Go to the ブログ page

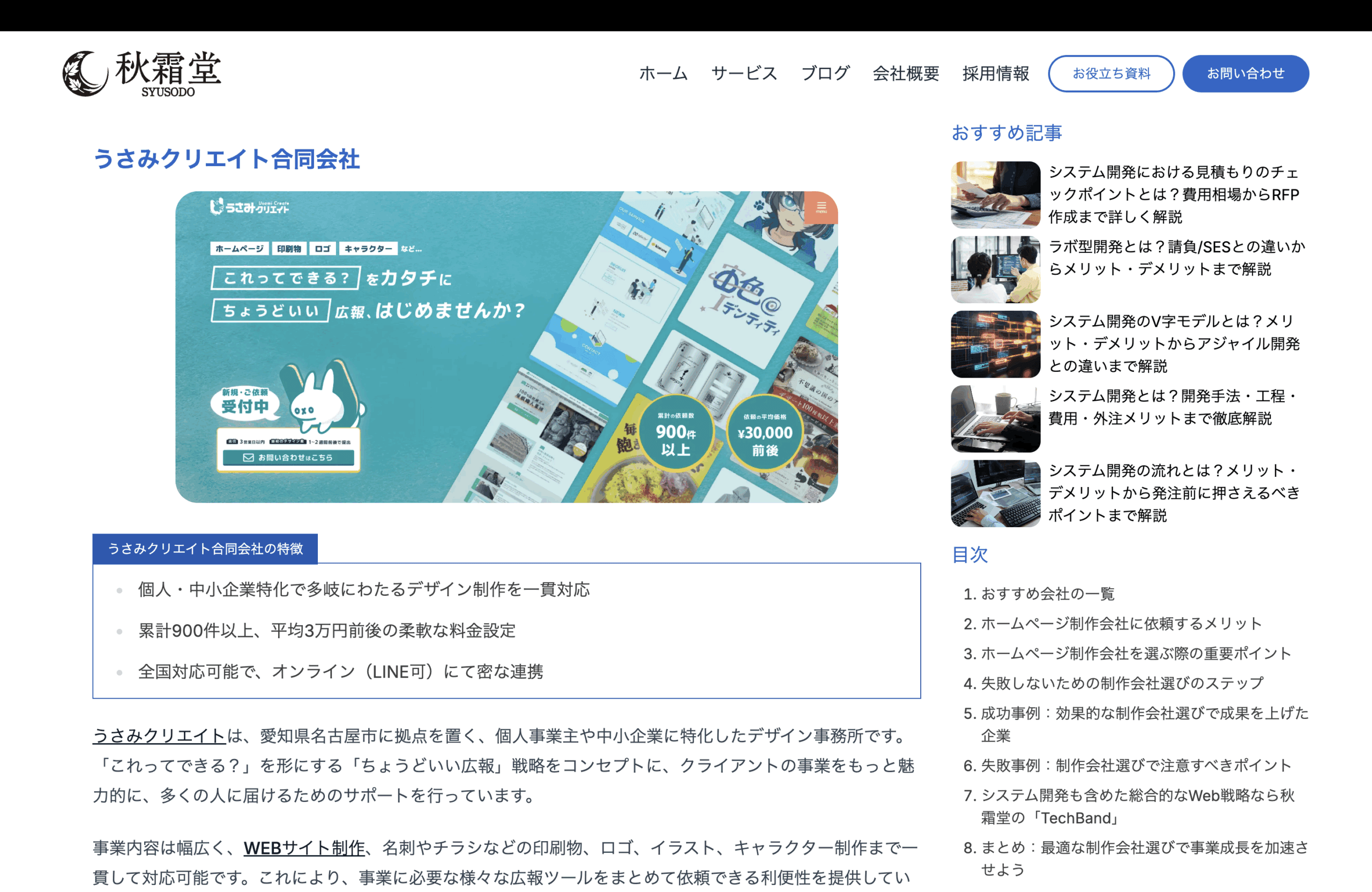click(825, 73)
